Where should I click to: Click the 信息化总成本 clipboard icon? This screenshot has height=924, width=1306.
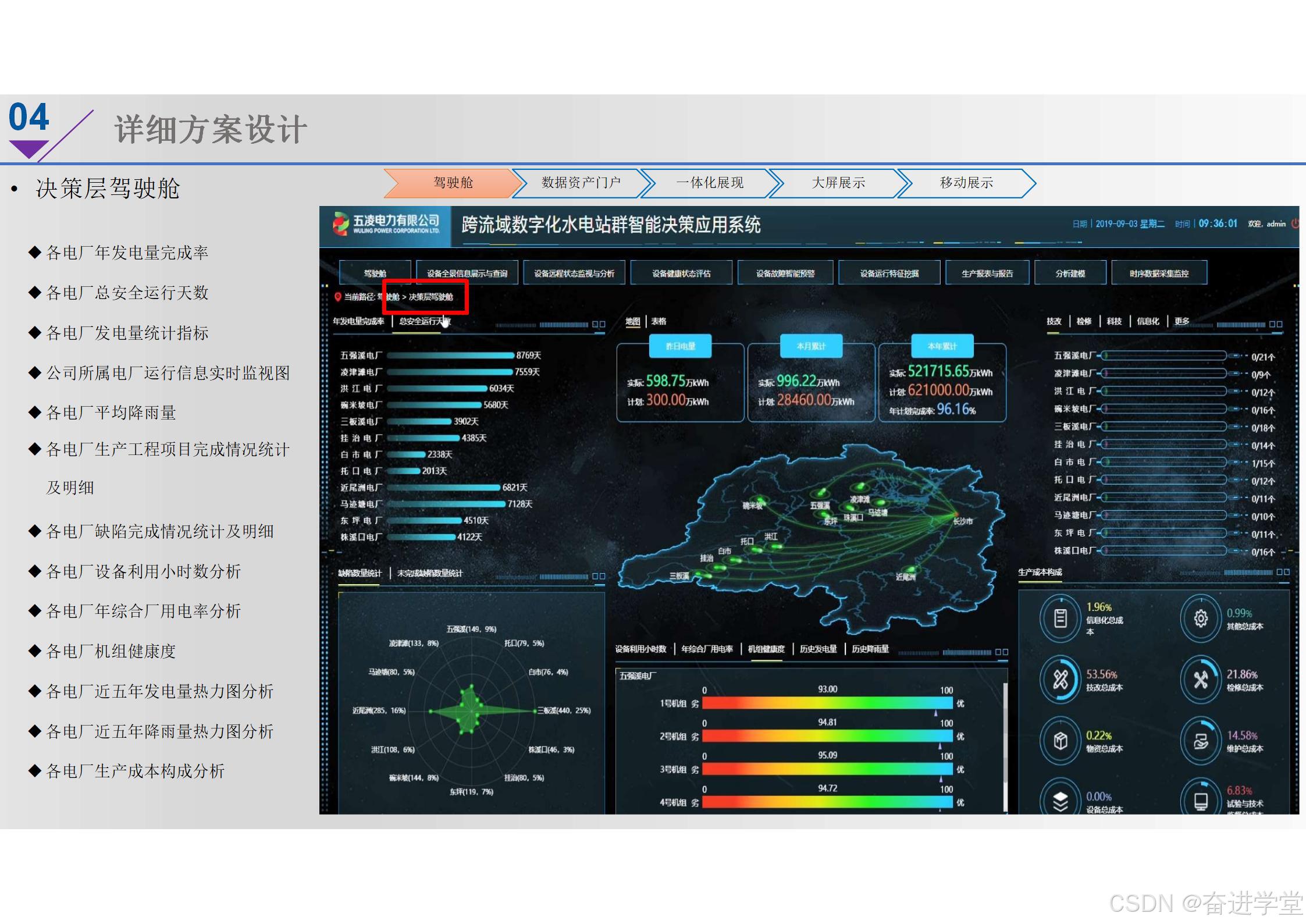(x=1060, y=618)
